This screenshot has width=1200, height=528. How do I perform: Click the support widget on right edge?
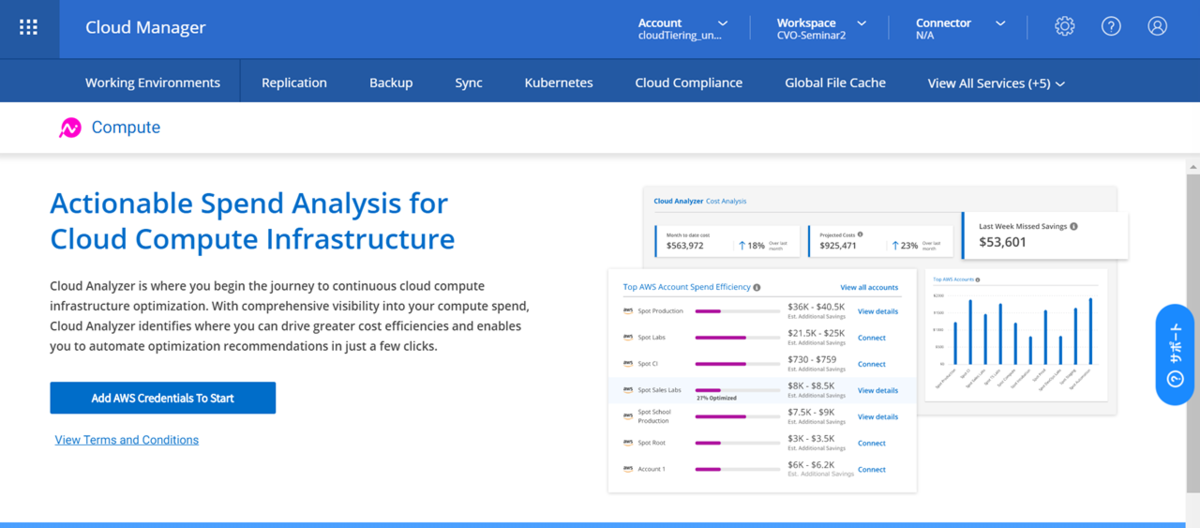pos(1176,354)
